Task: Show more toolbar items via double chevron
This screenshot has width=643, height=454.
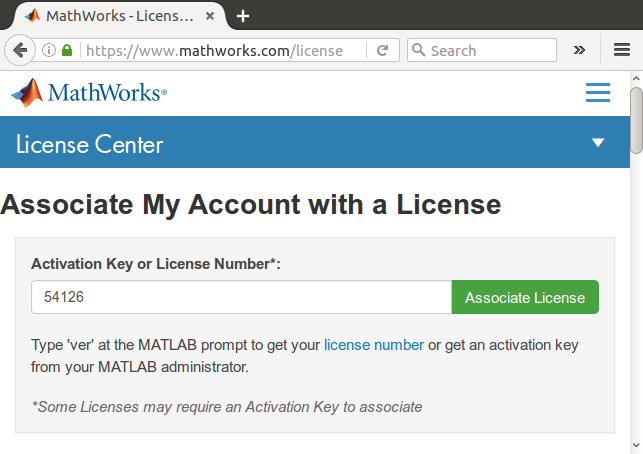Action: (x=579, y=50)
